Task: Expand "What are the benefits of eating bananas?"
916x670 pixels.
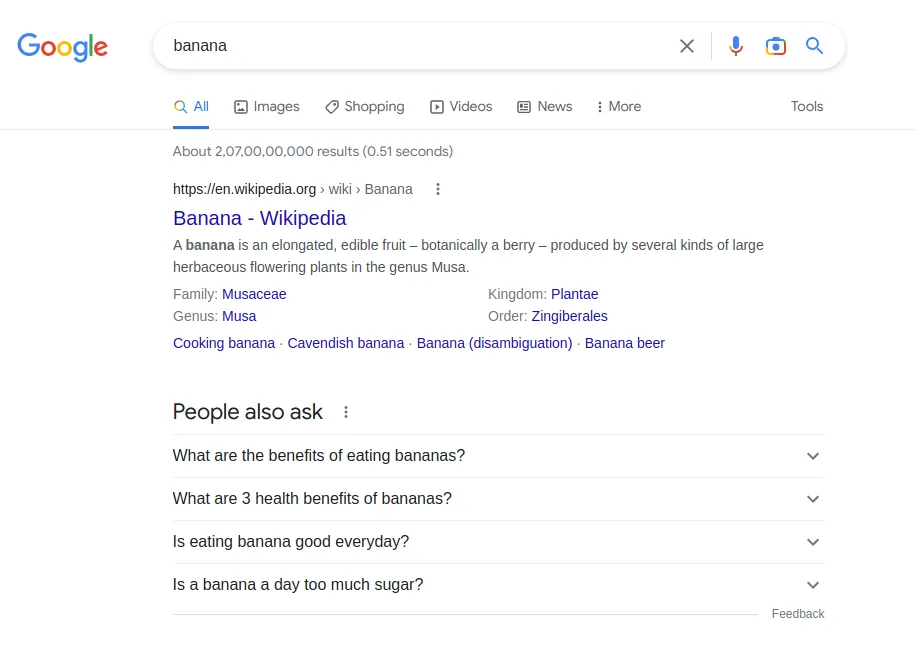Action: point(498,456)
